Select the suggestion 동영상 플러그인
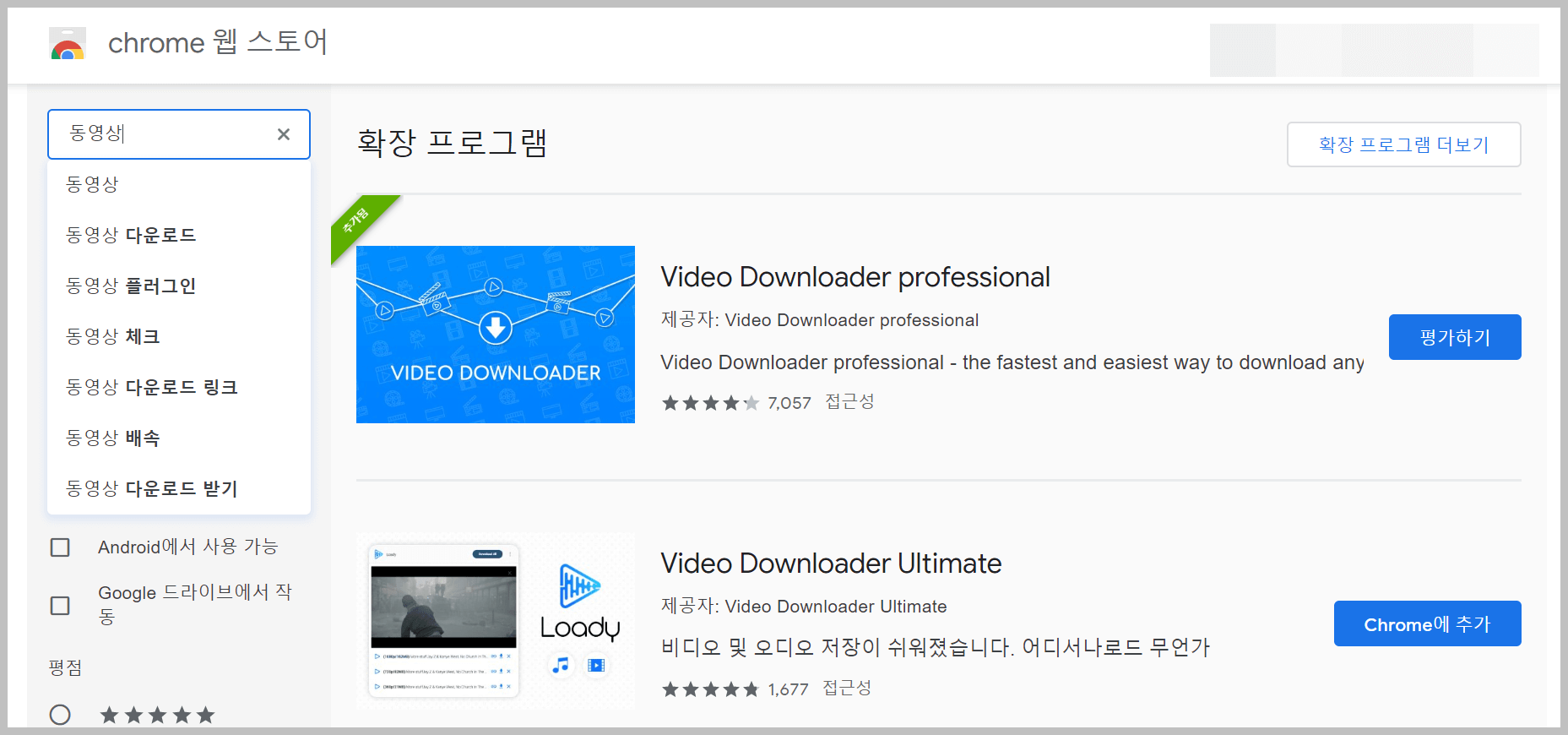The width and height of the screenshot is (1568, 735). pos(179,286)
